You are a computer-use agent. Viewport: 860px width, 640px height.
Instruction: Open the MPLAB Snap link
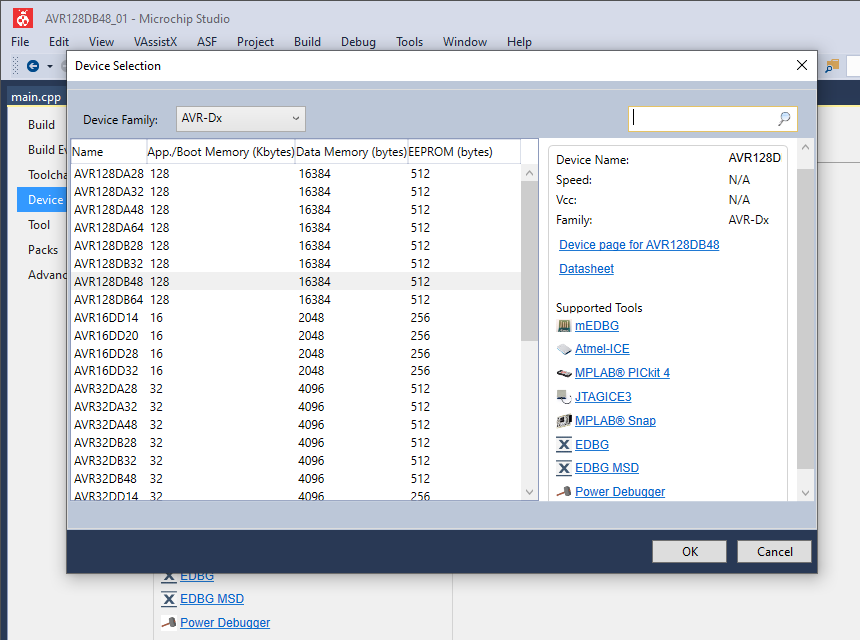tap(615, 421)
